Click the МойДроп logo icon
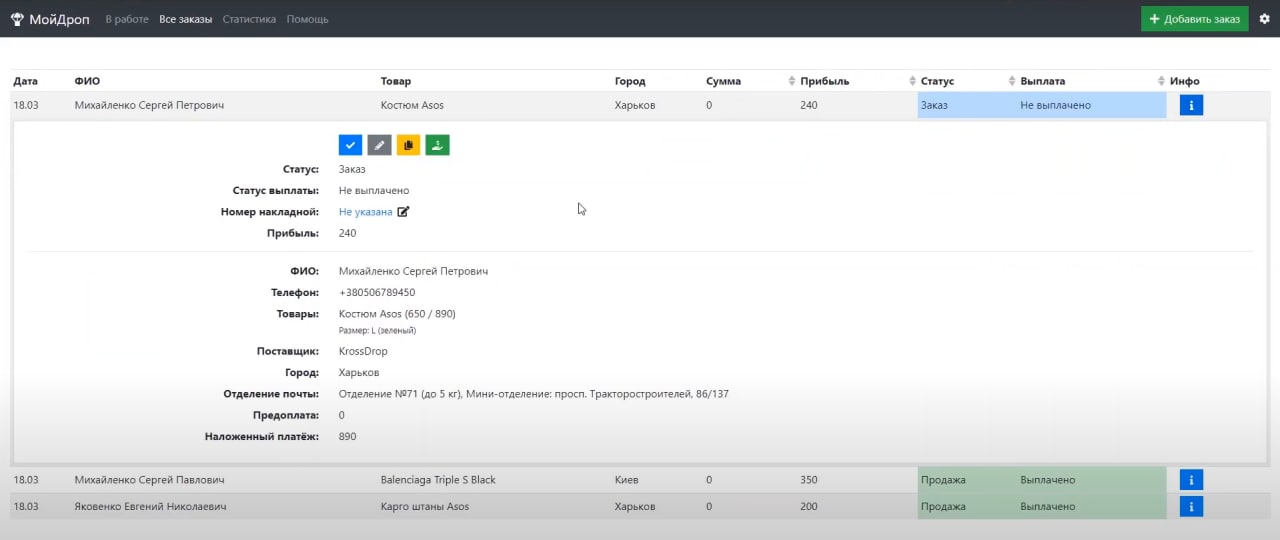 tap(16, 19)
